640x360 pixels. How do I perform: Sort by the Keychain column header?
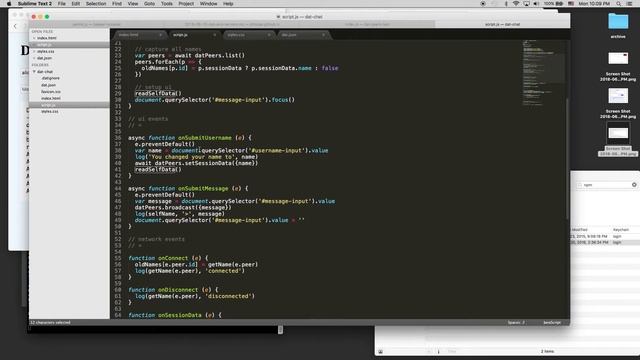point(620,230)
